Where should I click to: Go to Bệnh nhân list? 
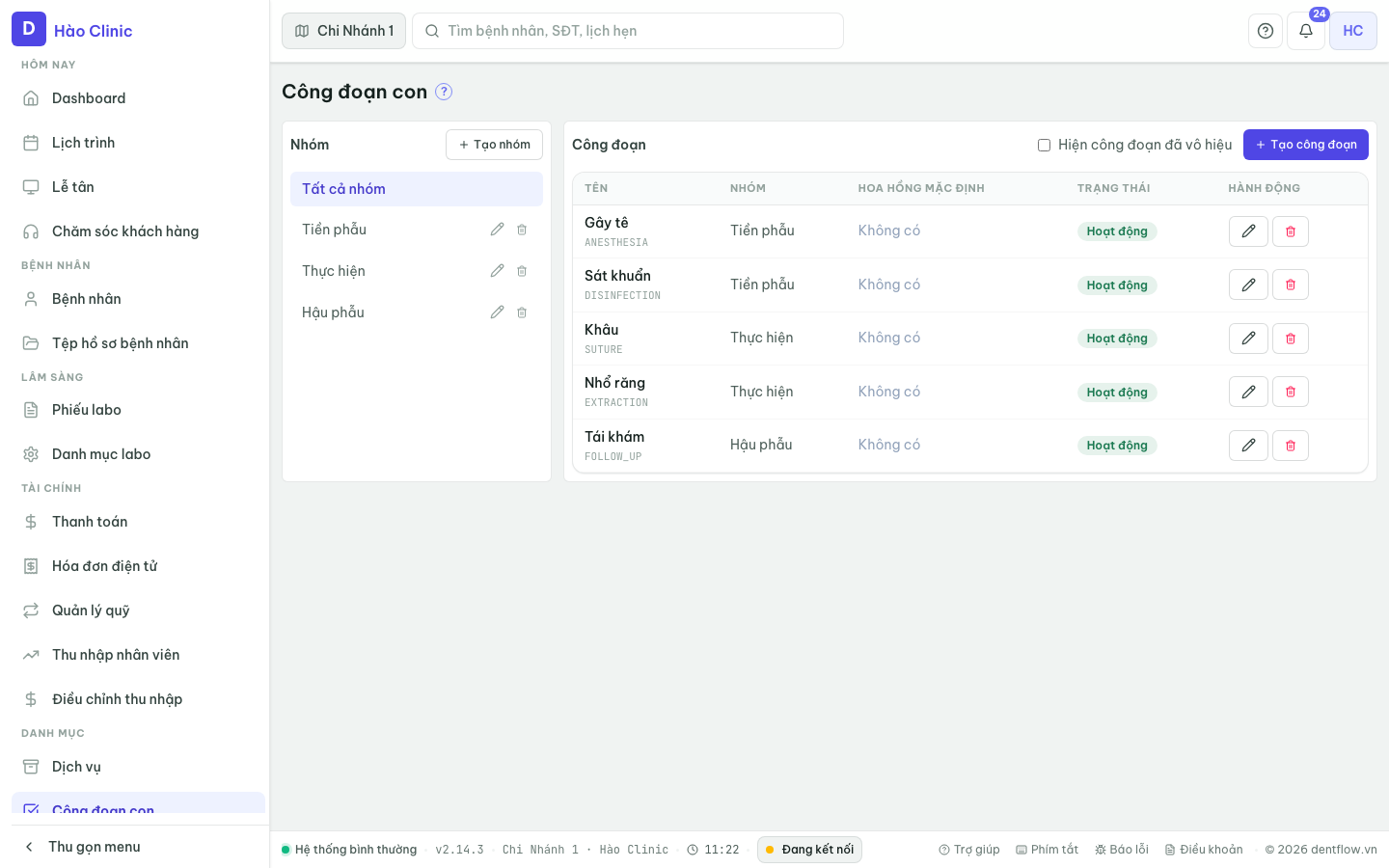tap(138, 299)
